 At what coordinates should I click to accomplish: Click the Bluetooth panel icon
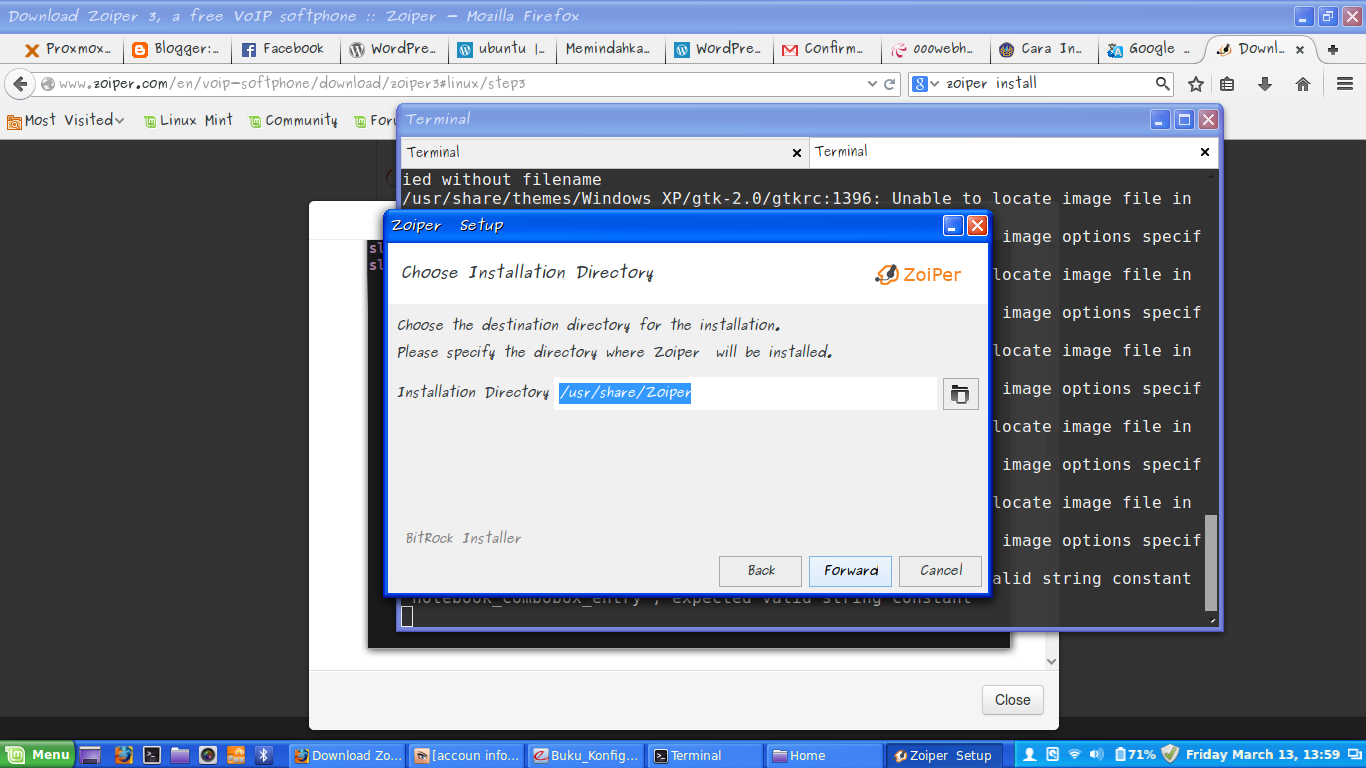click(x=264, y=755)
